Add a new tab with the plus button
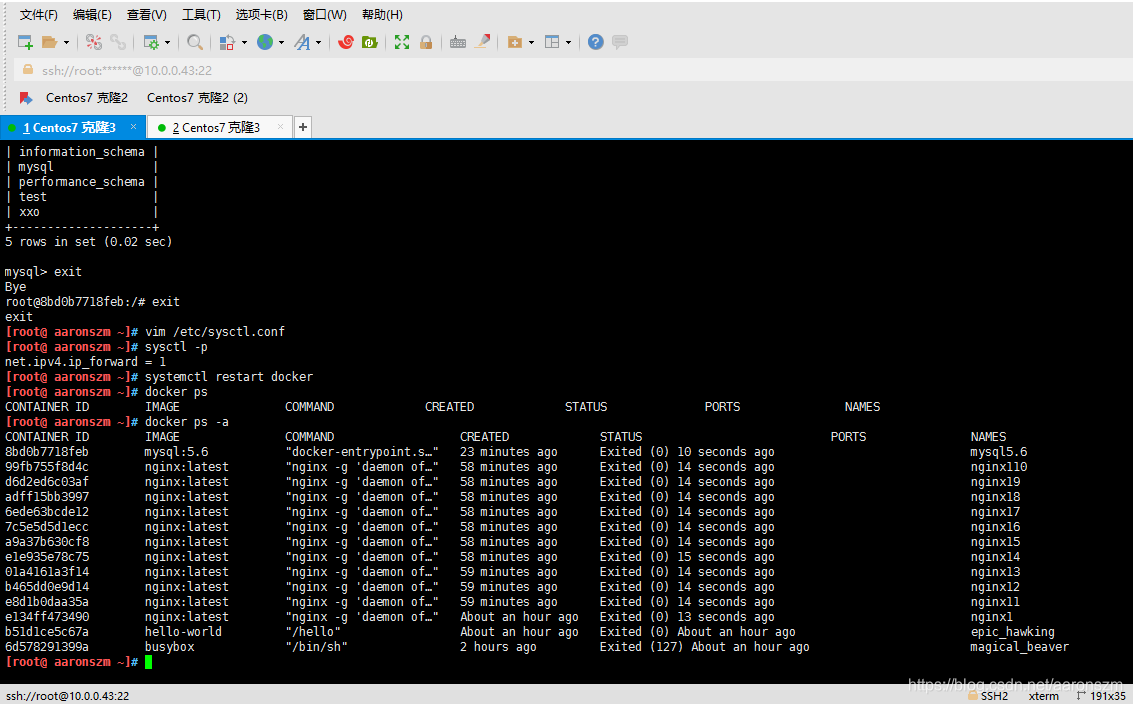Image resolution: width=1133 pixels, height=704 pixels. point(303,127)
